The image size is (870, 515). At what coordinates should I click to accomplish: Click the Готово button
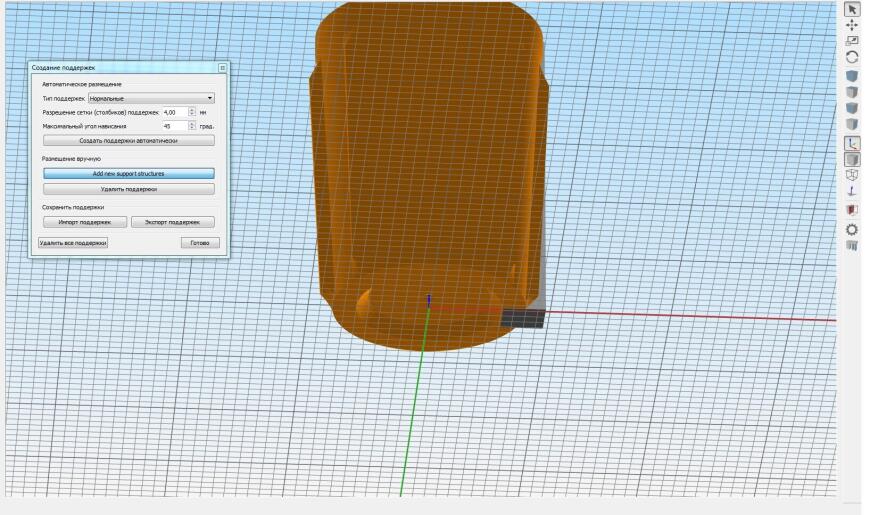coord(200,243)
